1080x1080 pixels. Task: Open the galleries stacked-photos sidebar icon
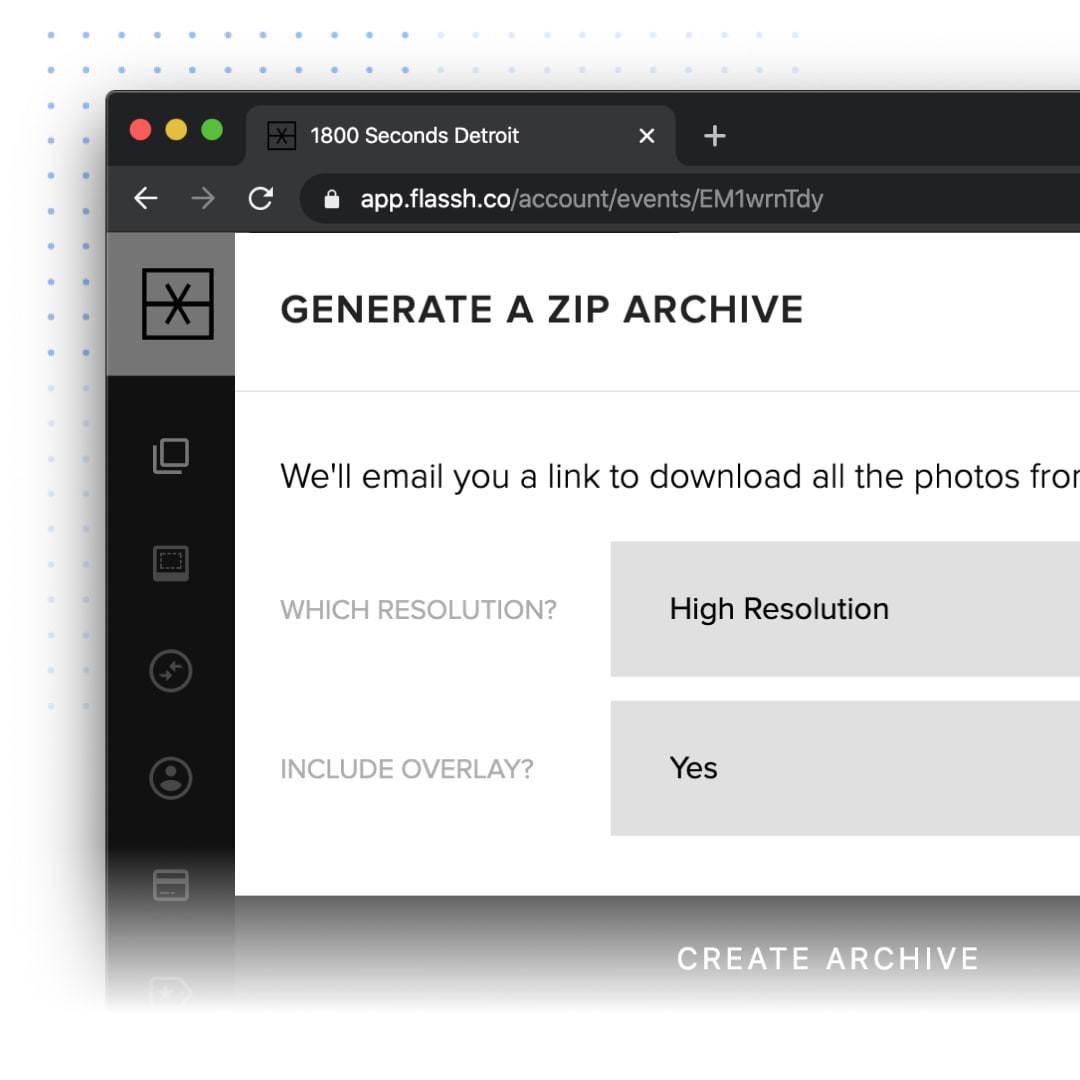click(170, 456)
